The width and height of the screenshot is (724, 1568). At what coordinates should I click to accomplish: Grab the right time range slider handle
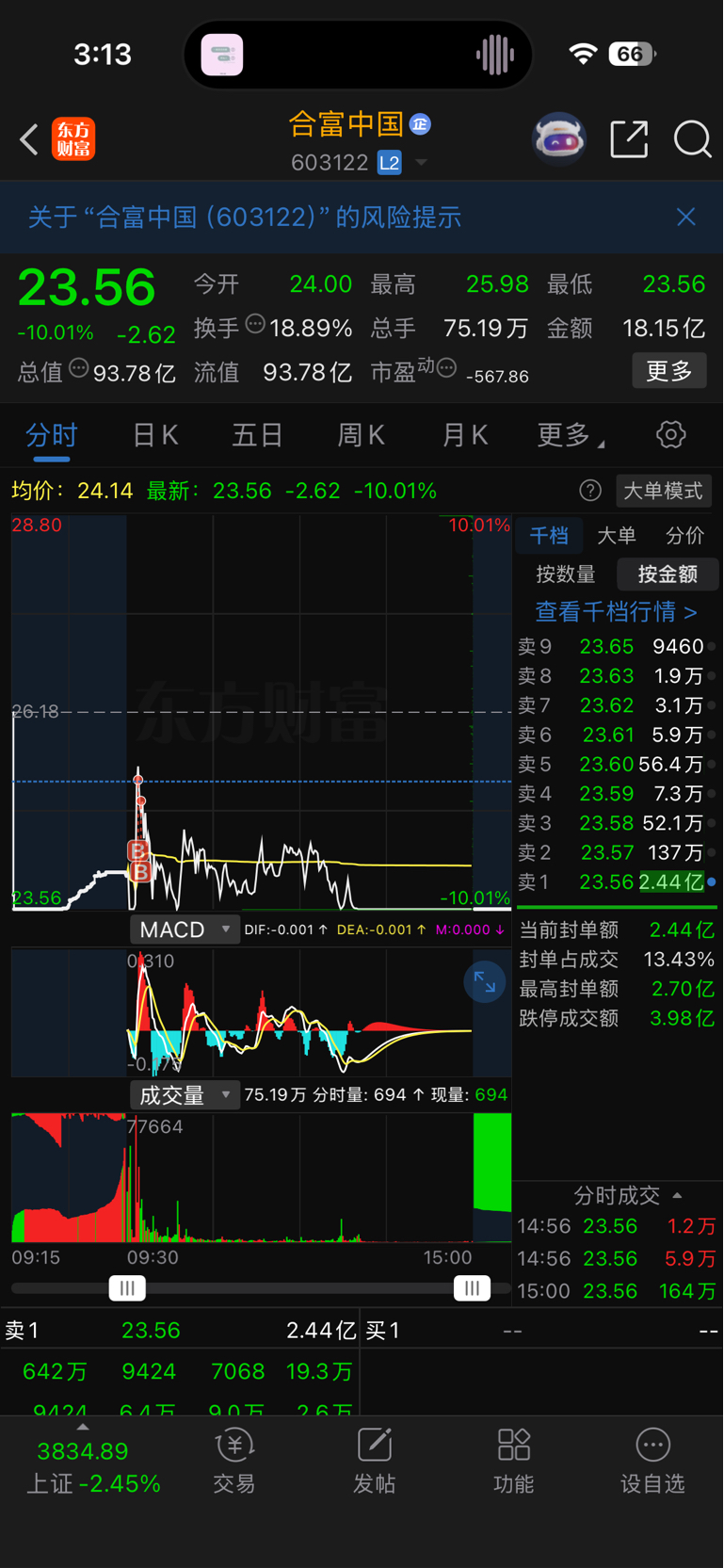tap(472, 1287)
